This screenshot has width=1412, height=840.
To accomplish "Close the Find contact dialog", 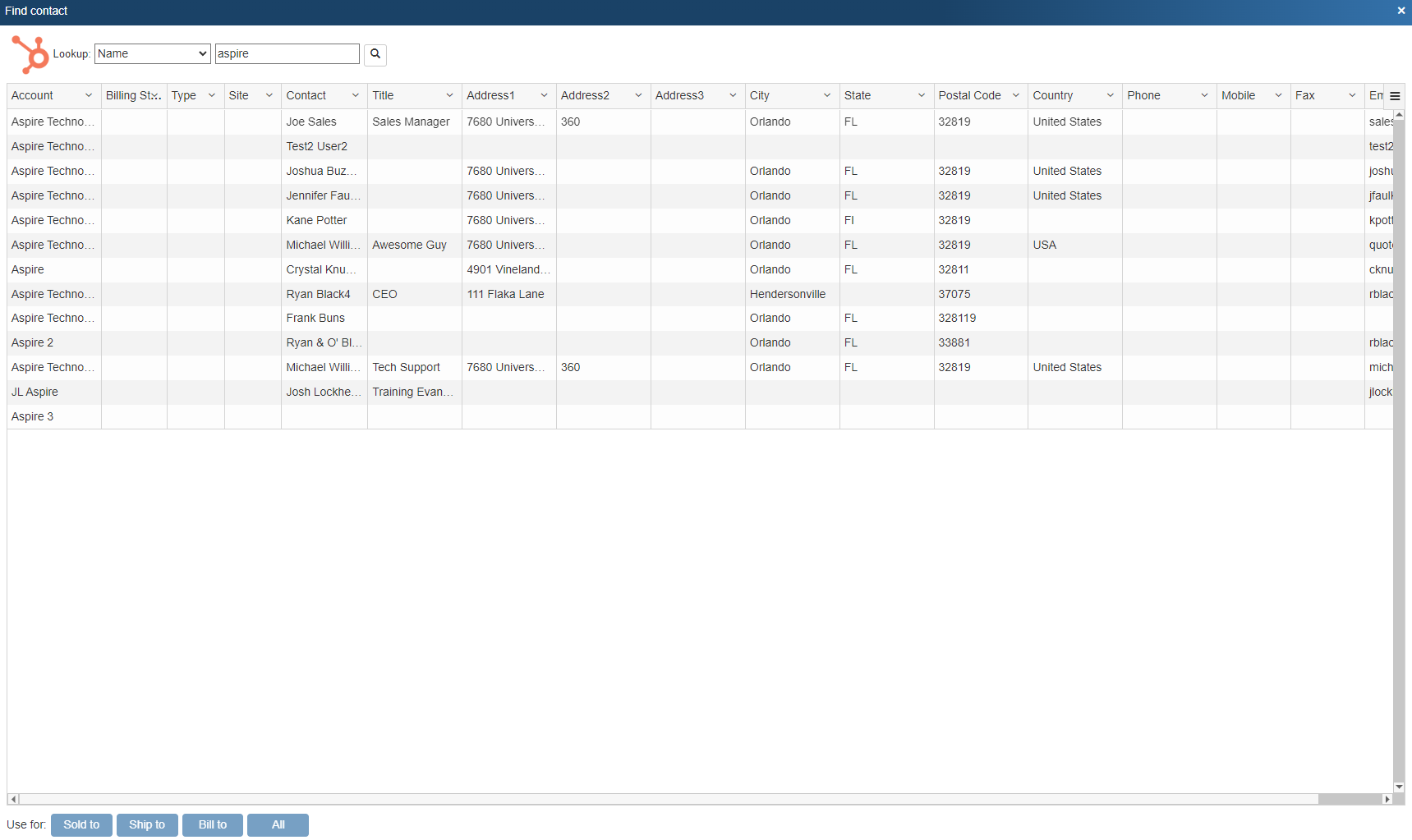I will 1400,11.
